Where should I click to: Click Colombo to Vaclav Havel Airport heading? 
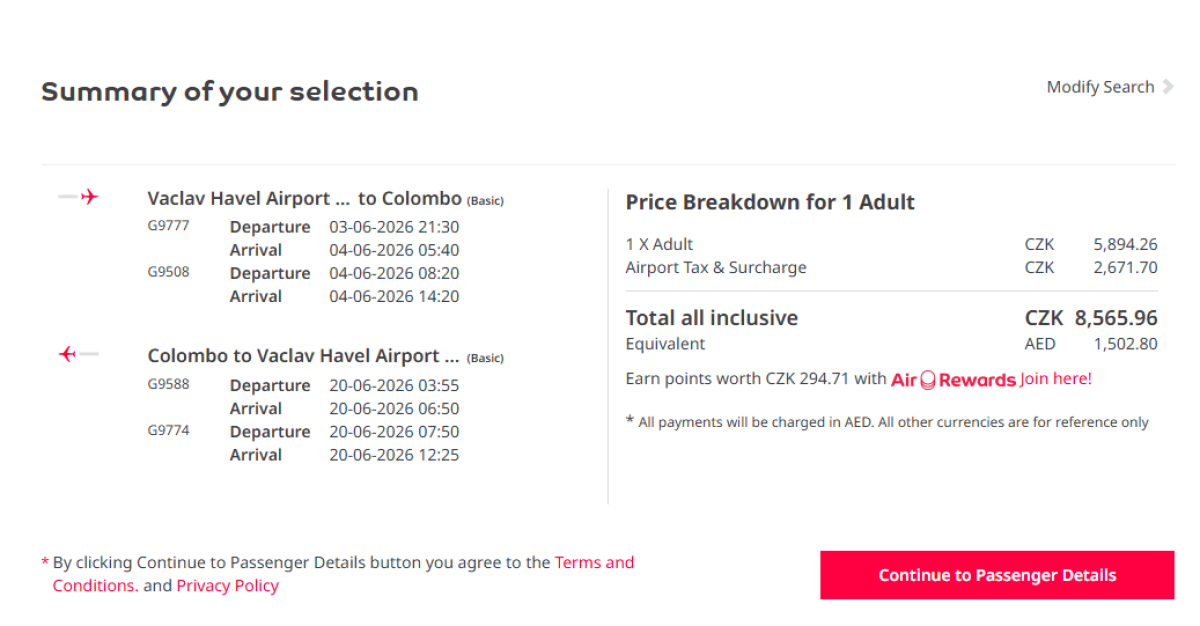pos(303,356)
